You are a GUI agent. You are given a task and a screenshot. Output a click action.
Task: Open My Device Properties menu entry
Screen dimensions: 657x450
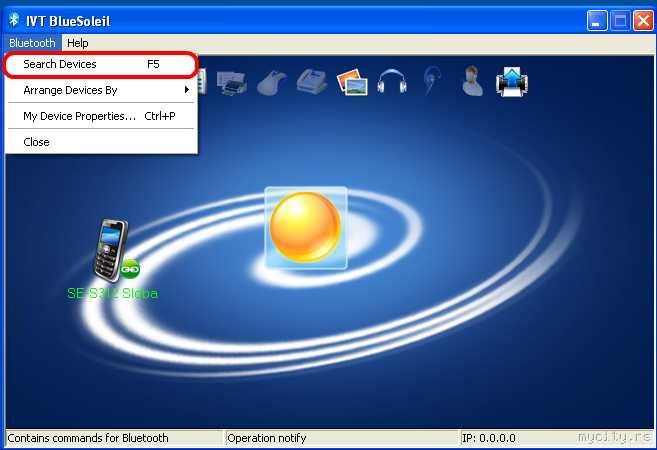(101, 116)
